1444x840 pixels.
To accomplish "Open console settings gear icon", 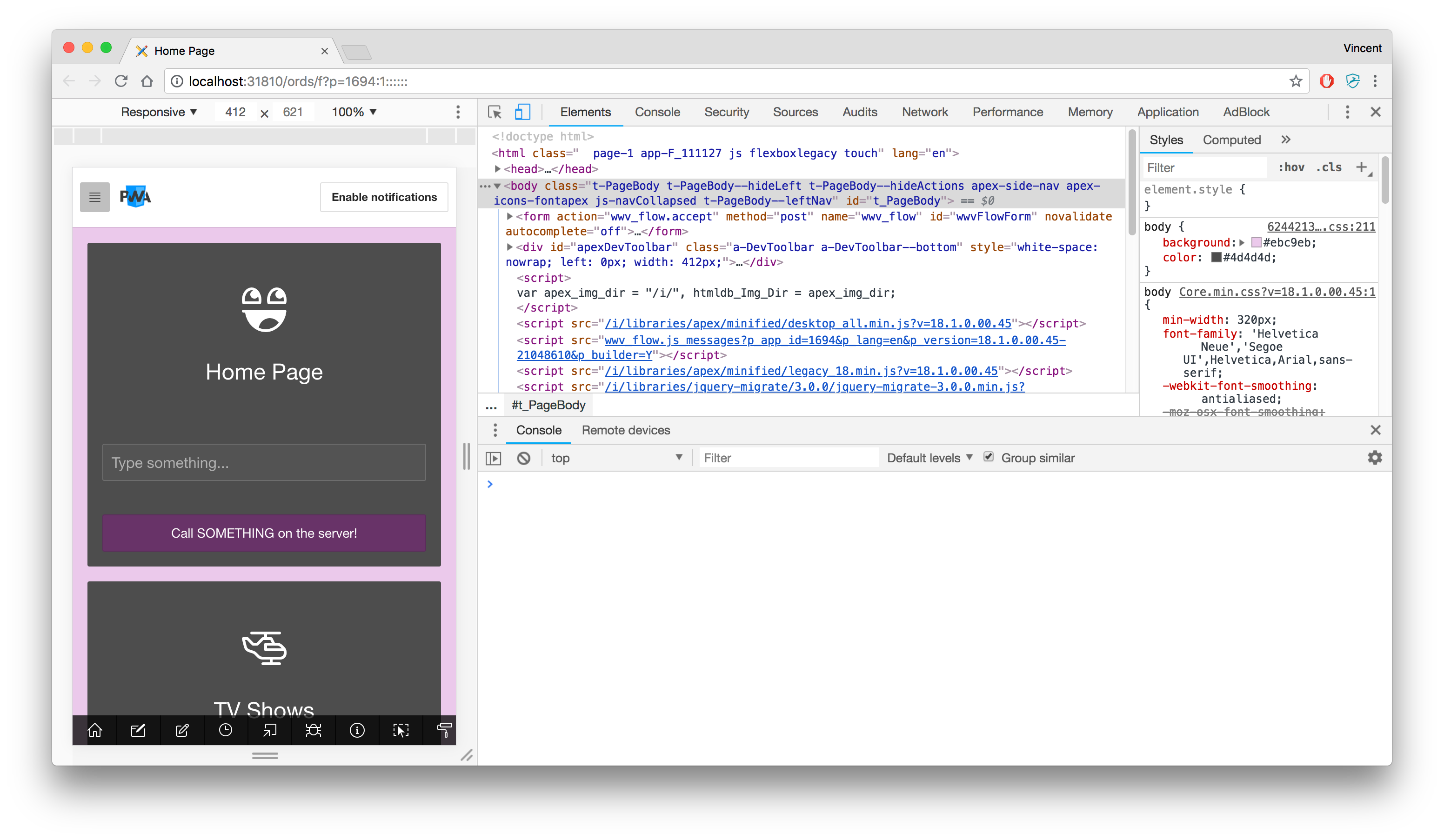I will coord(1375,458).
